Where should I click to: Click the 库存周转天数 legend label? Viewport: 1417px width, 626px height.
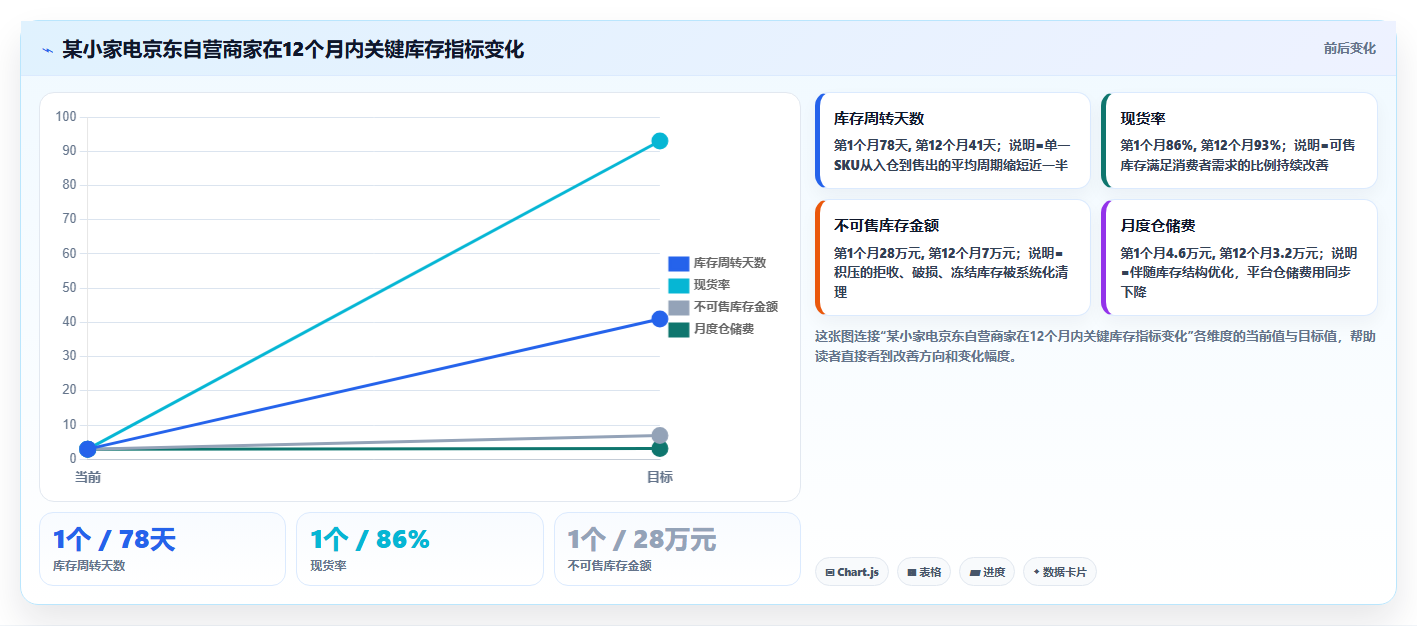coord(730,263)
